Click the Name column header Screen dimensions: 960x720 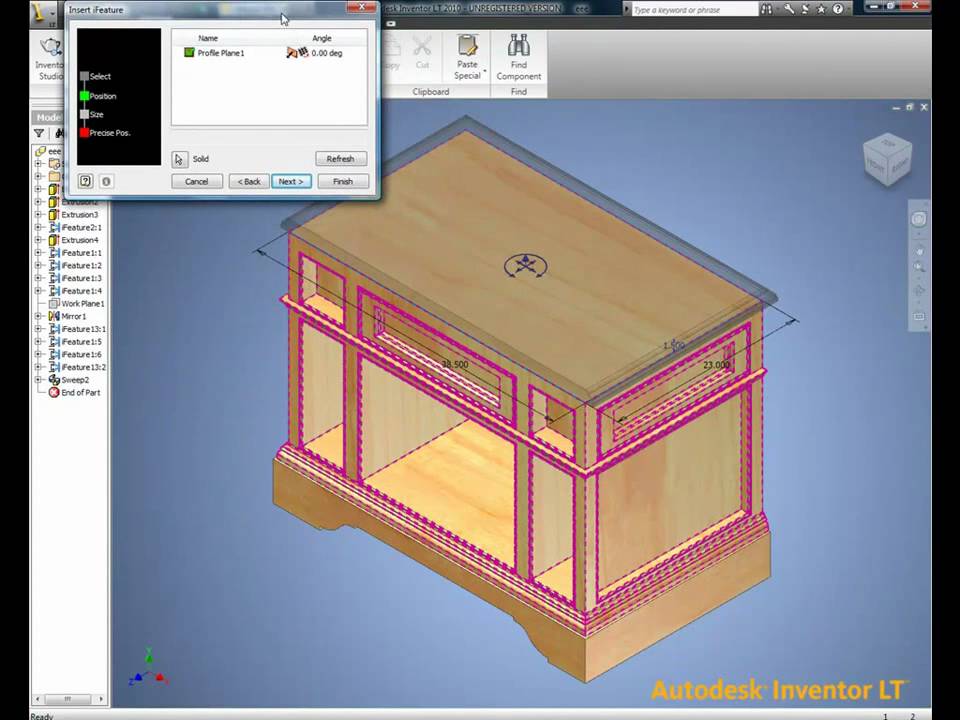pos(208,38)
